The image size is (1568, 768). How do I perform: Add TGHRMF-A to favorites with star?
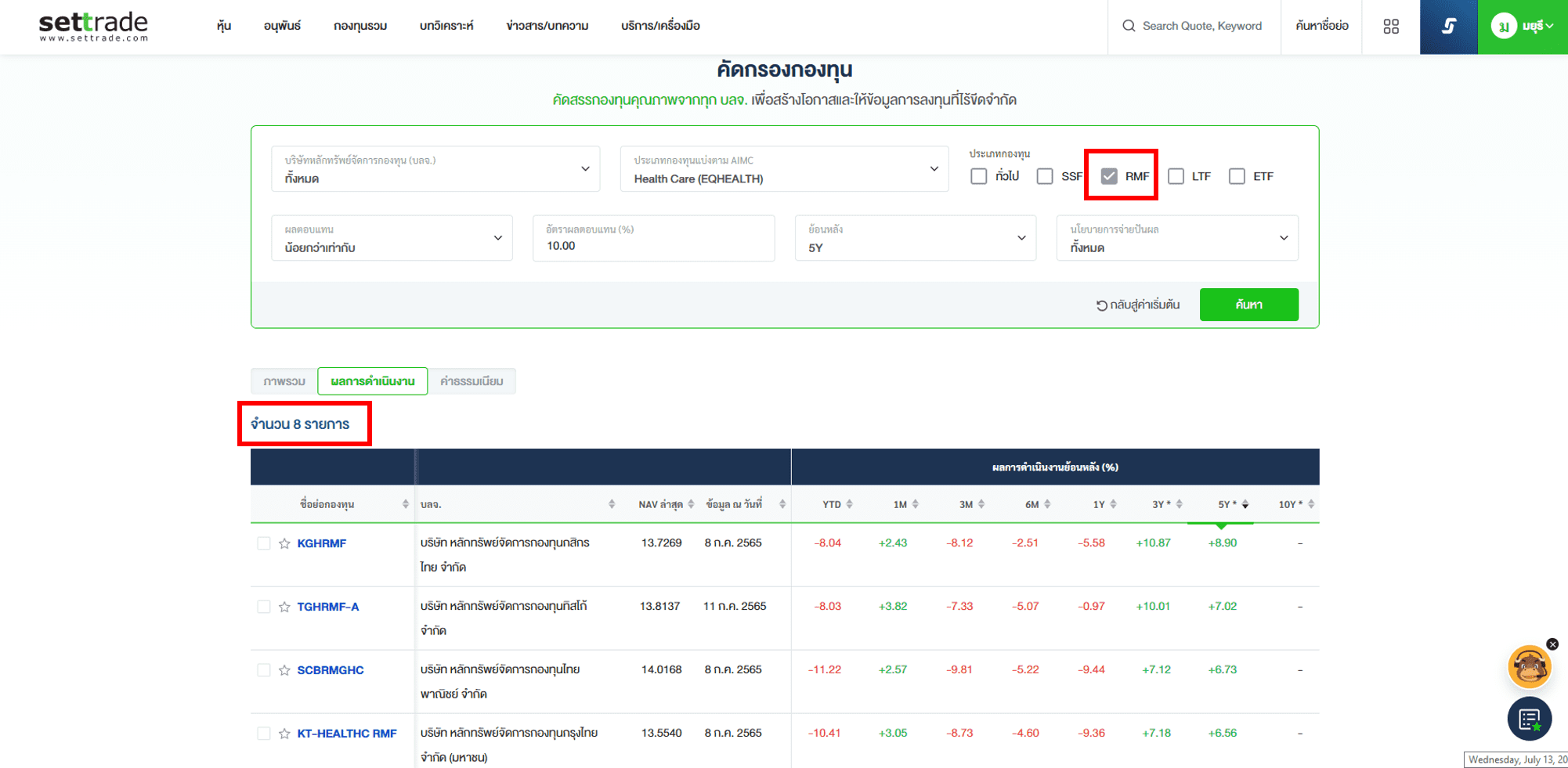click(284, 607)
